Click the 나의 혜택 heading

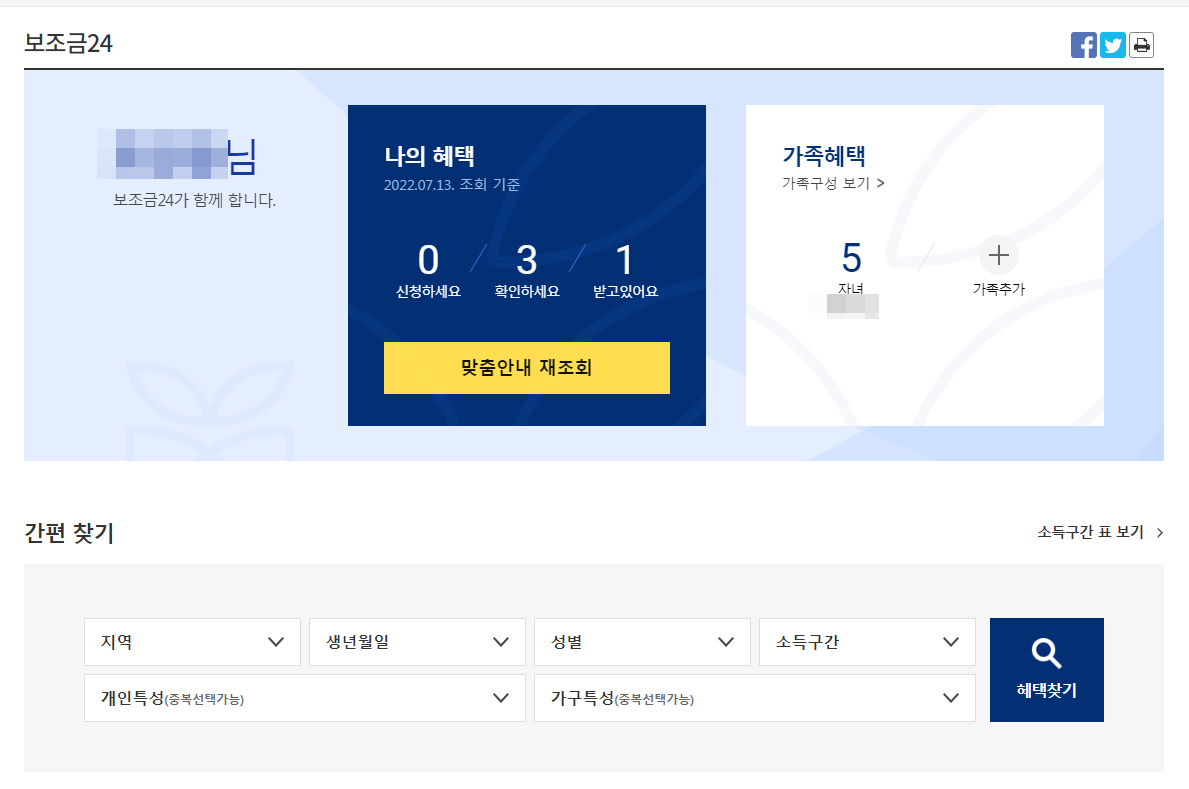point(429,156)
